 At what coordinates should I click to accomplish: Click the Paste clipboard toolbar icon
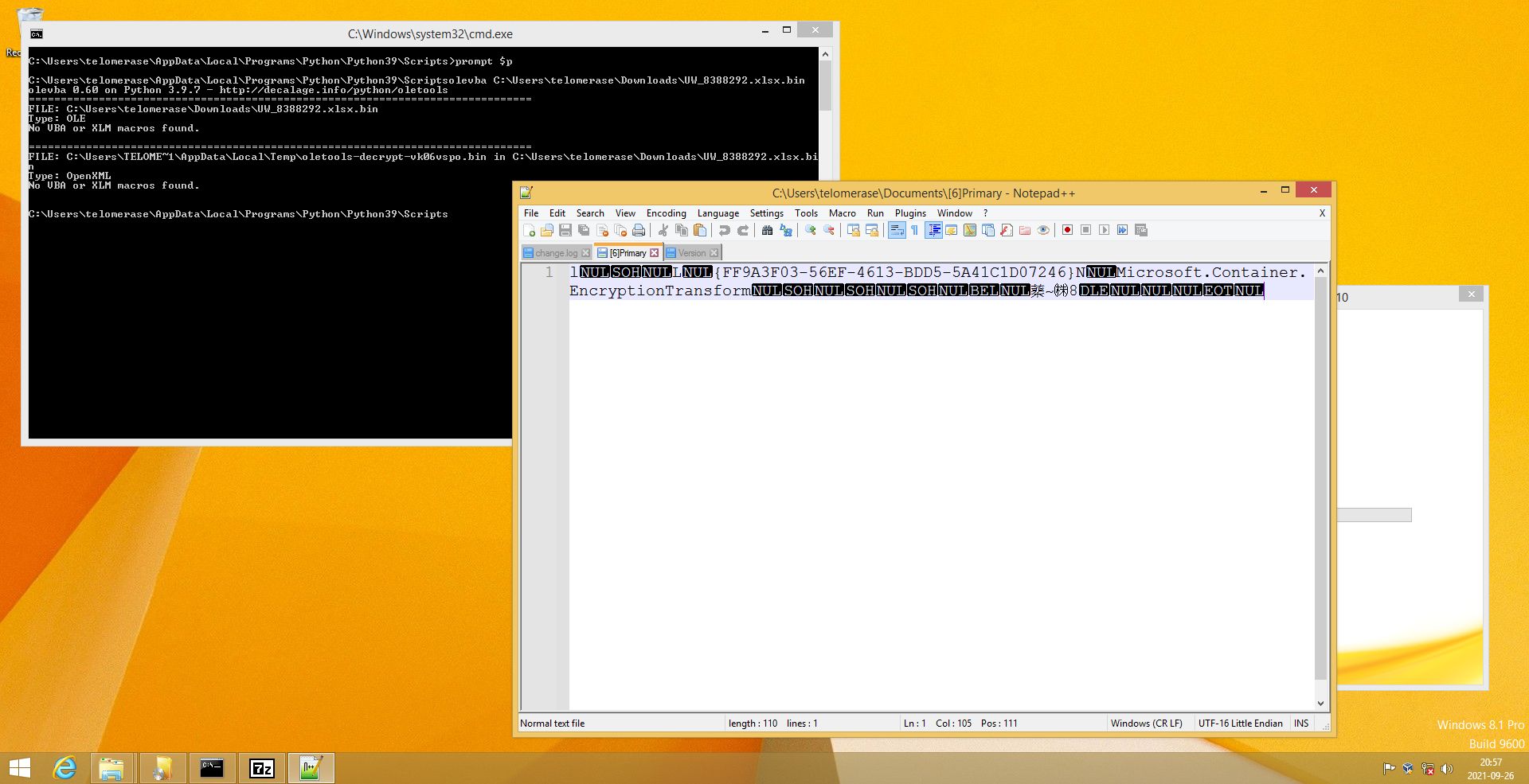(700, 231)
